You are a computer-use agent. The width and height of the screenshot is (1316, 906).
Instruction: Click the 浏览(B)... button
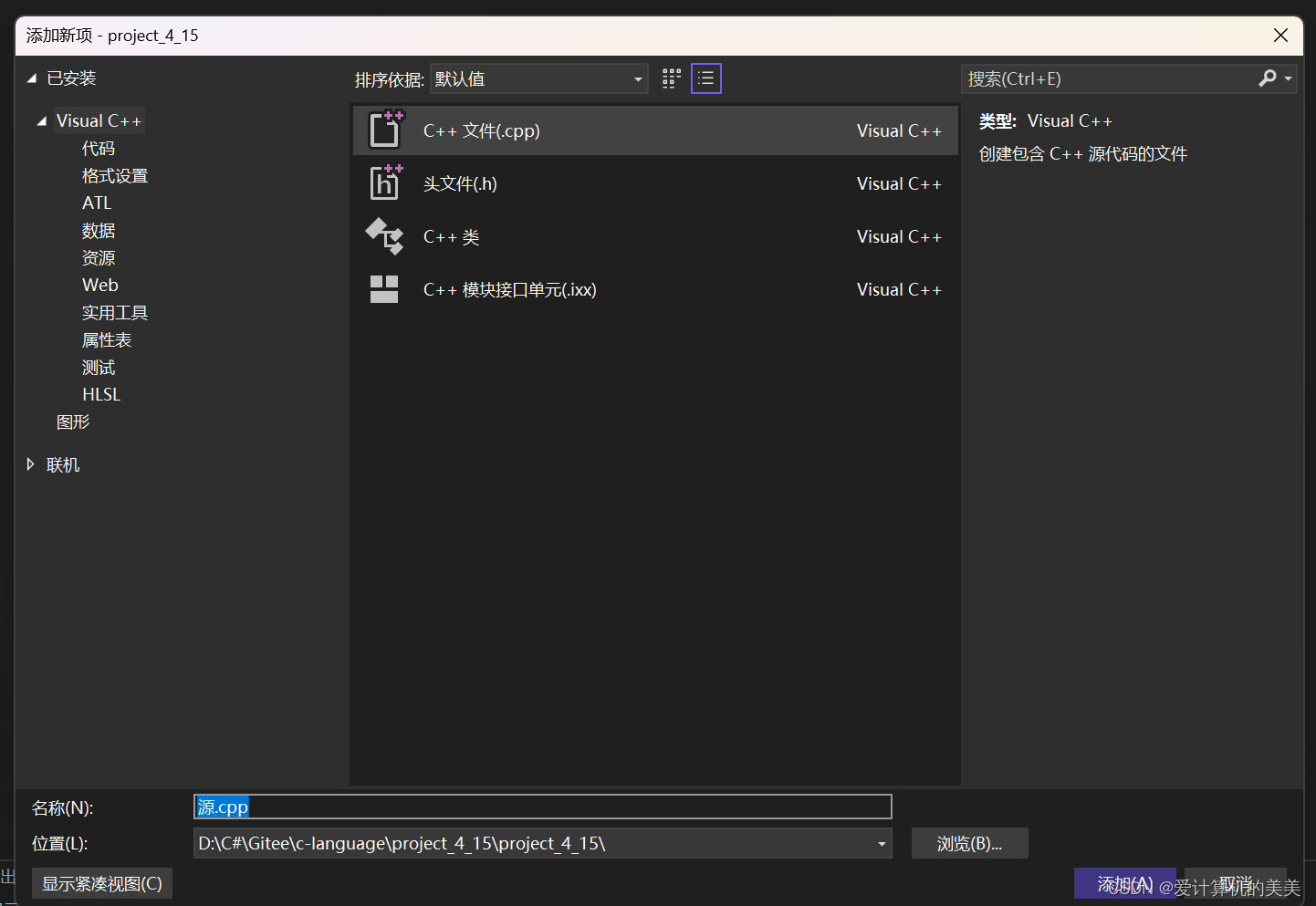pos(969,844)
